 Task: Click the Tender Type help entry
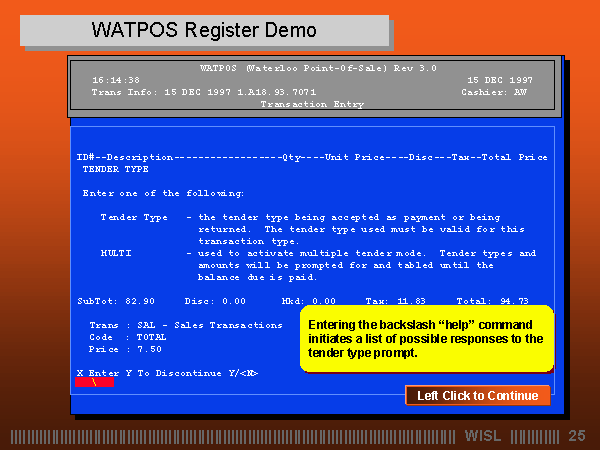134,217
